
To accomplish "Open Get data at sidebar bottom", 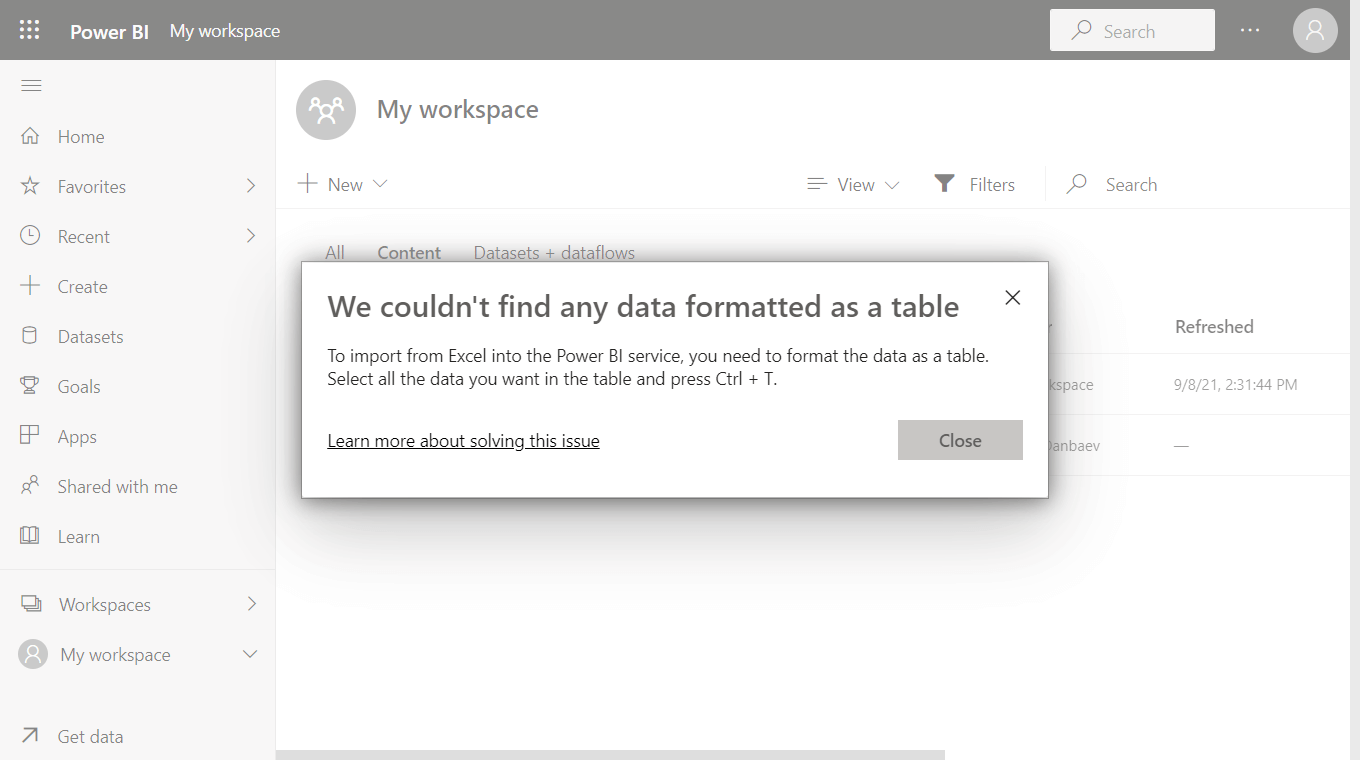I will (90, 737).
